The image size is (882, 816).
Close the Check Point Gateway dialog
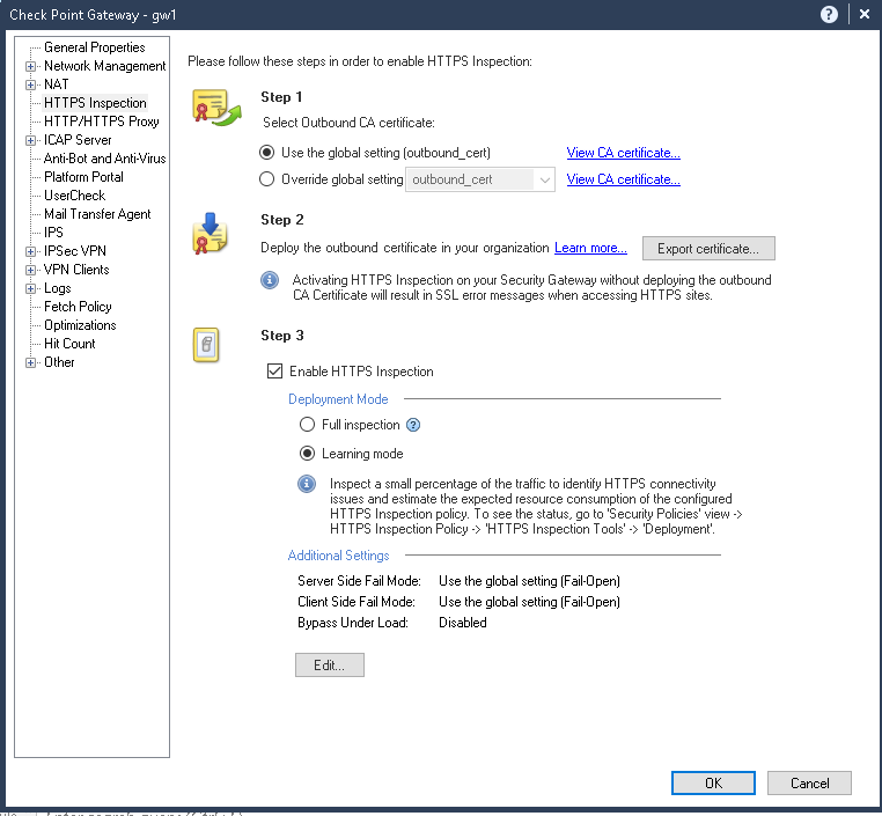(x=865, y=15)
